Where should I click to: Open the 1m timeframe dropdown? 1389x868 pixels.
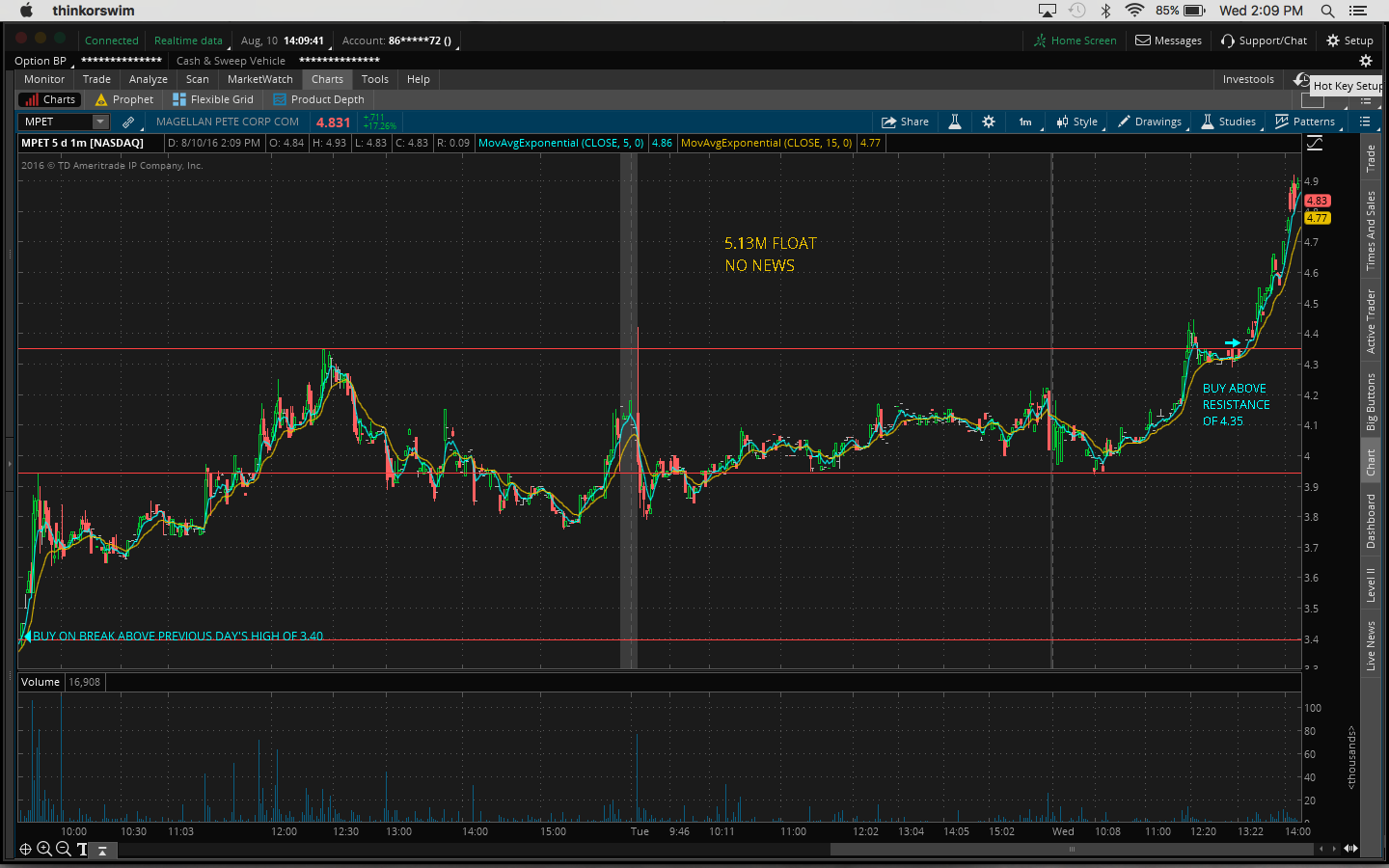tap(1026, 122)
